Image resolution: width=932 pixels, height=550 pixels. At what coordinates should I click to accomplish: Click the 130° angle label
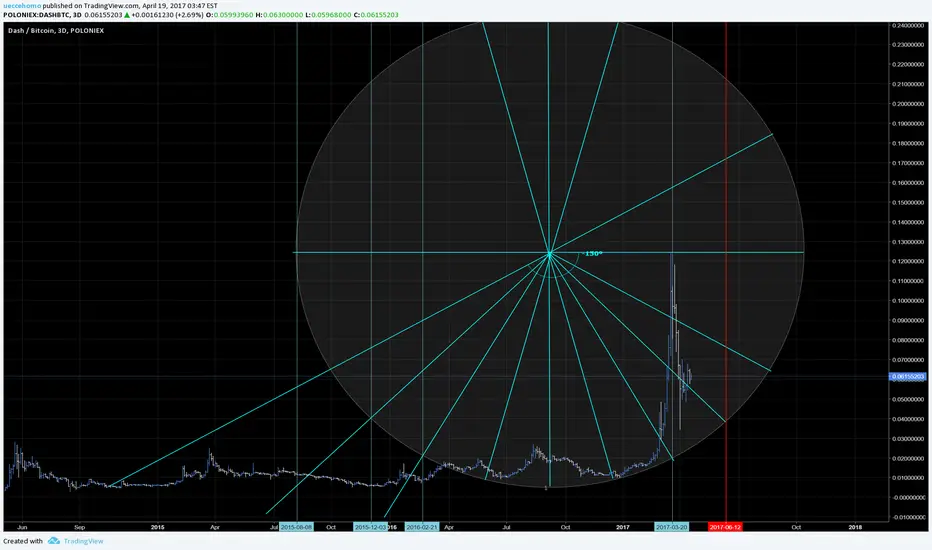click(593, 253)
